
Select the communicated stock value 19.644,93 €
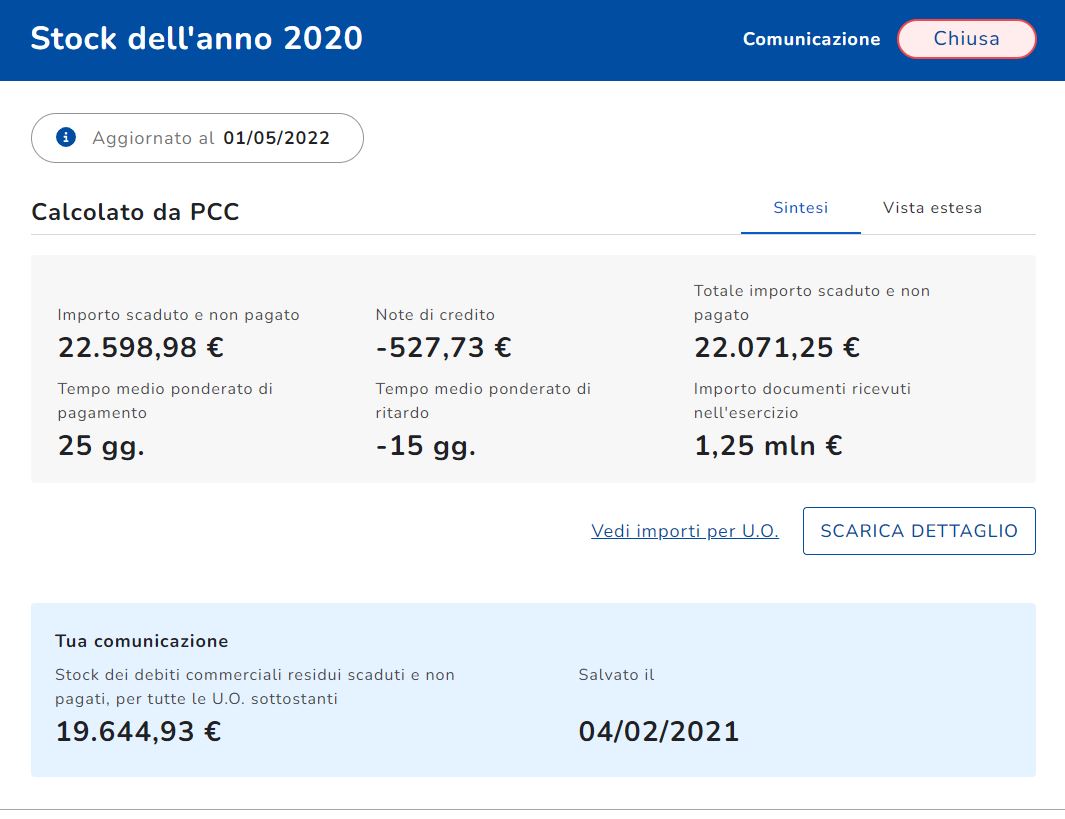pos(138,731)
